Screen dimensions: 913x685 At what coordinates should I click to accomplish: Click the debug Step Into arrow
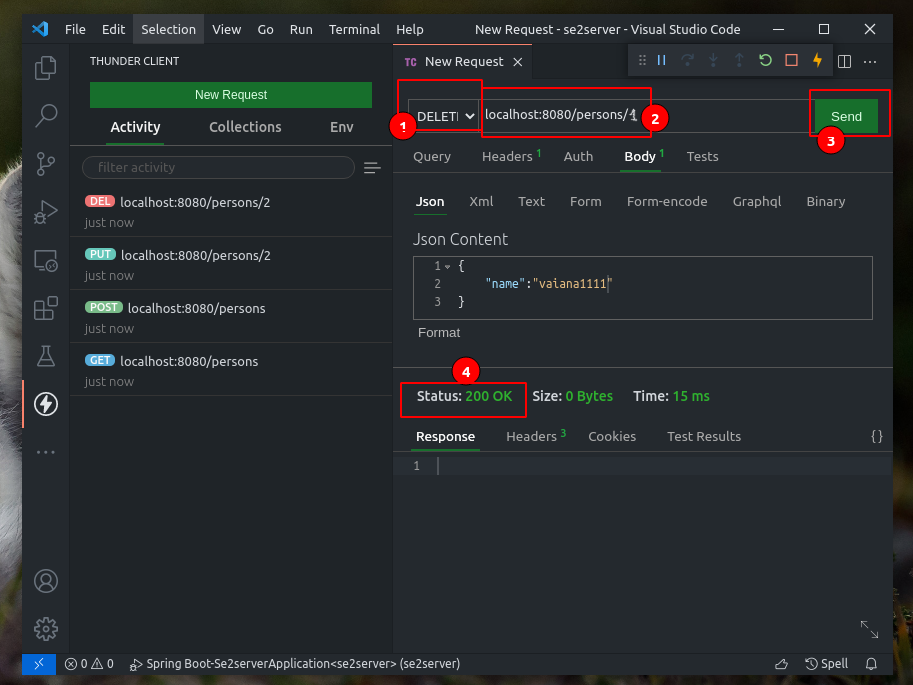click(713, 60)
